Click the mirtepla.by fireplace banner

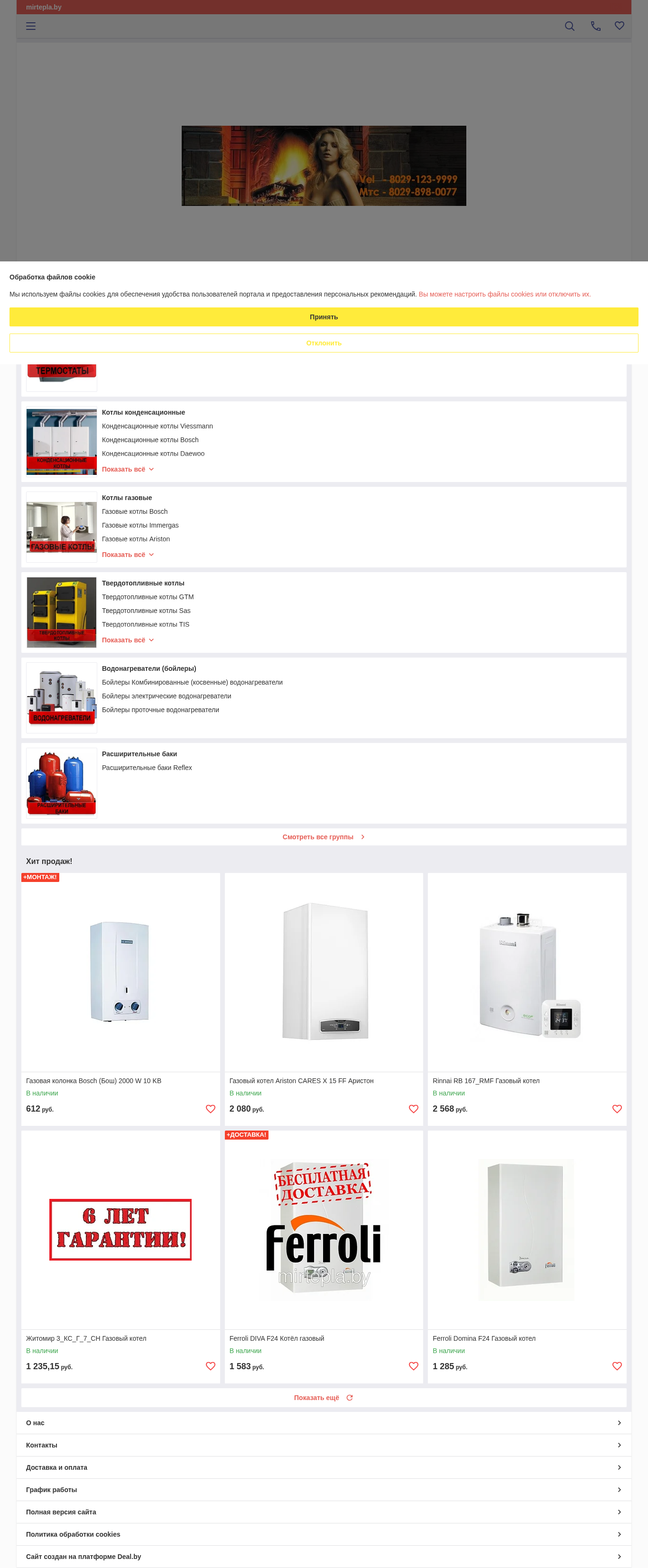(324, 166)
